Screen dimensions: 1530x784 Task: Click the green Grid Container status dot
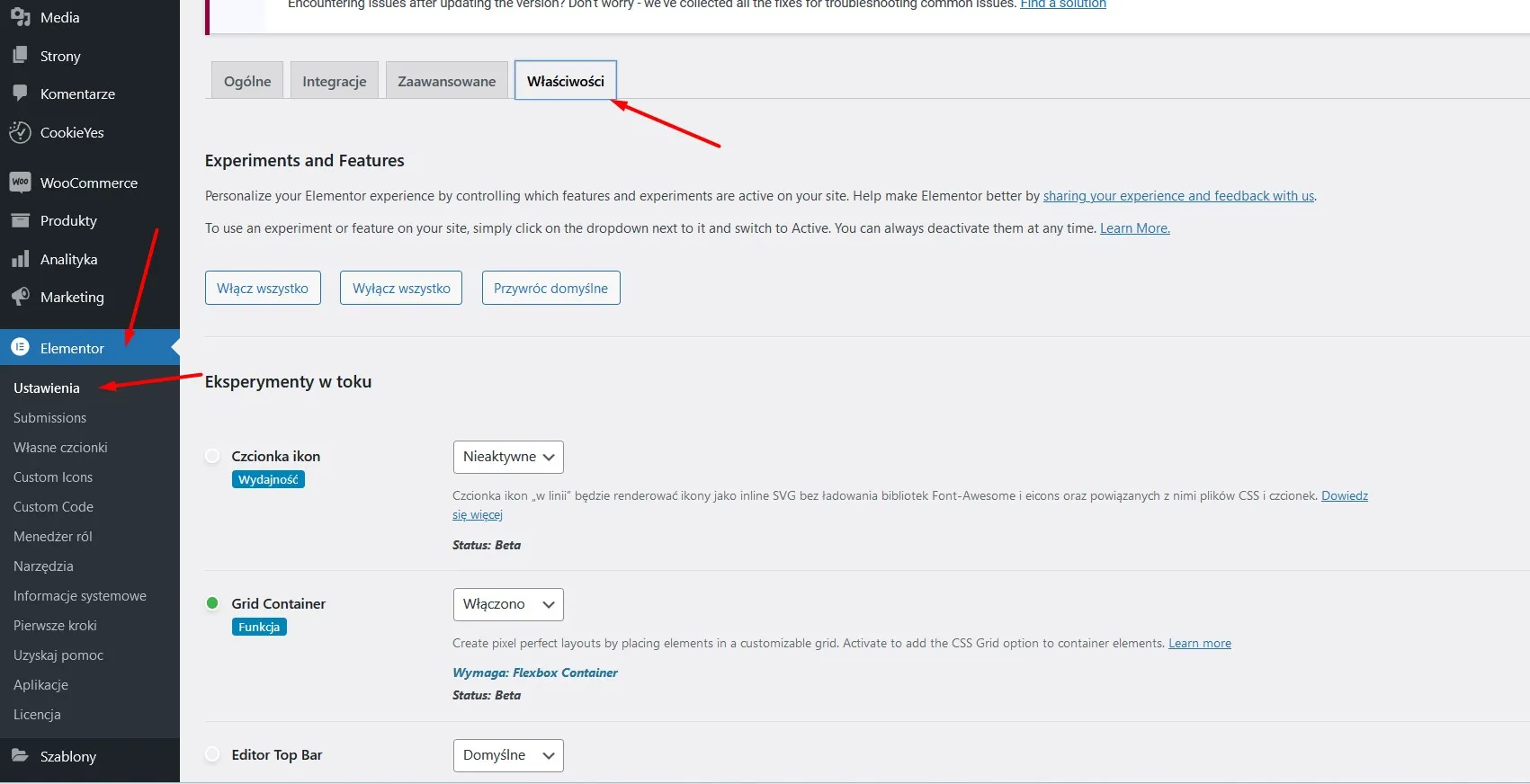pyautogui.click(x=212, y=603)
